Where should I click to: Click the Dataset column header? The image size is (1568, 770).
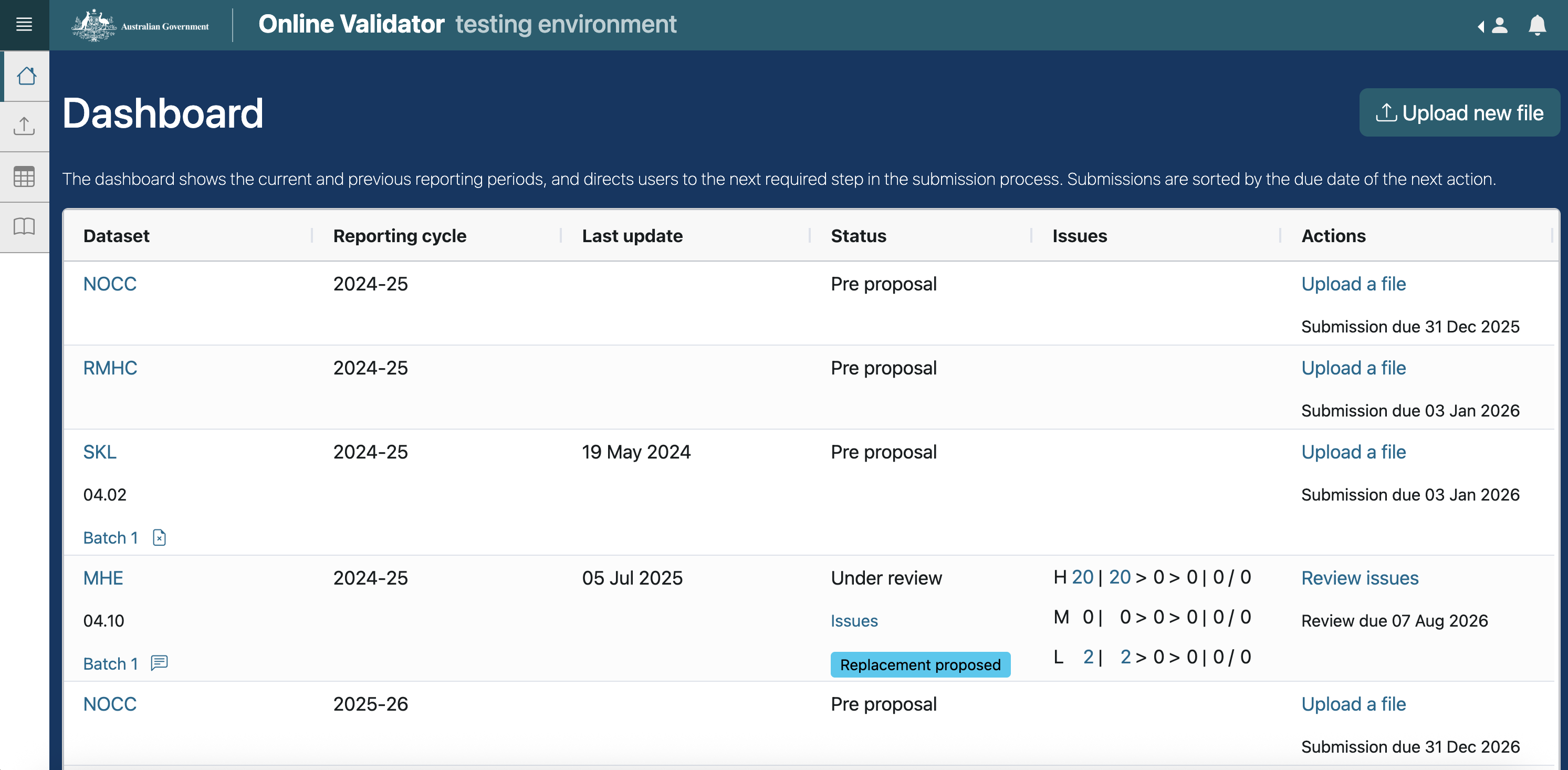[x=116, y=235]
